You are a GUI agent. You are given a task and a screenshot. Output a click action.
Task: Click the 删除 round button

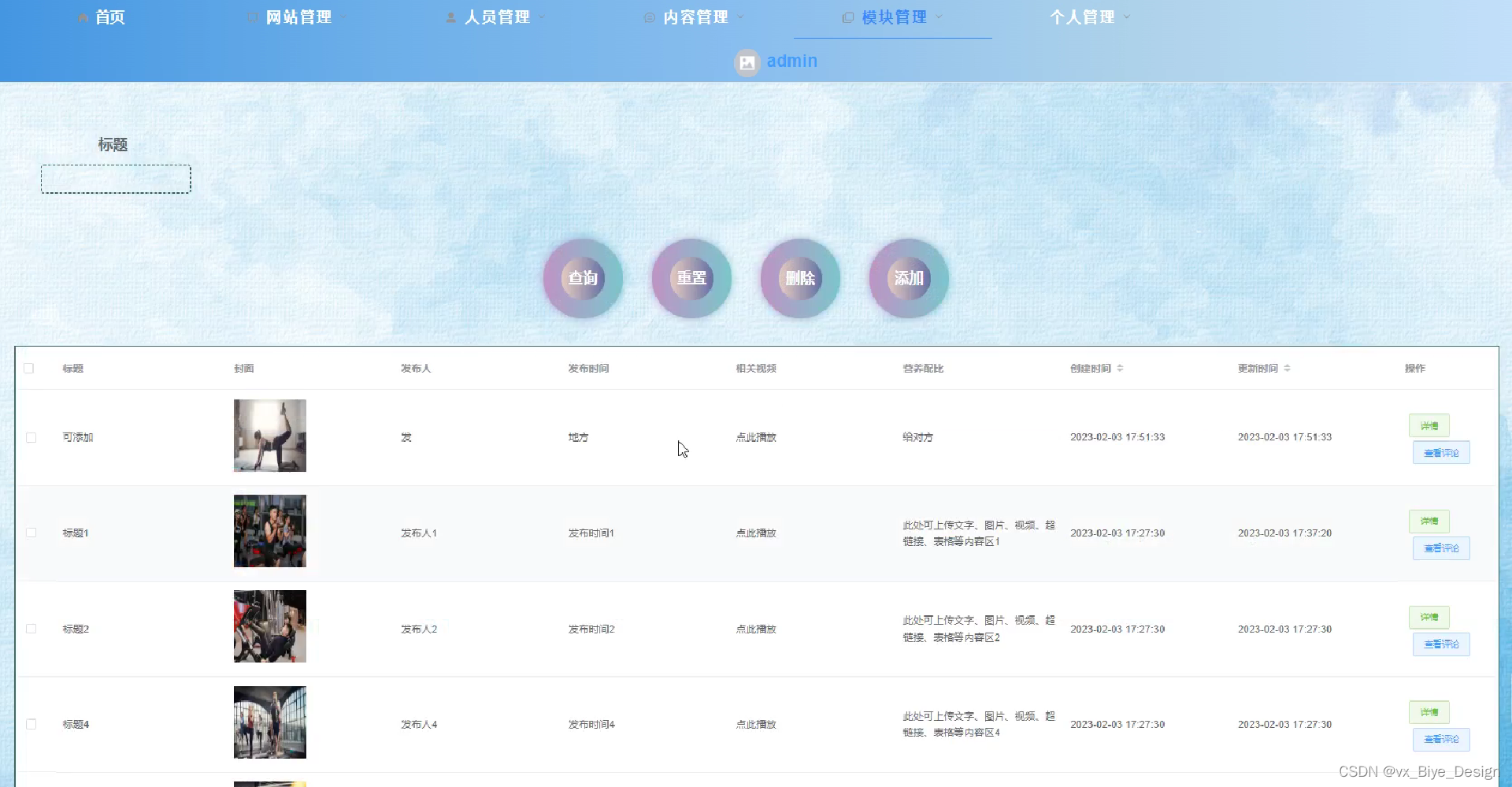point(800,278)
